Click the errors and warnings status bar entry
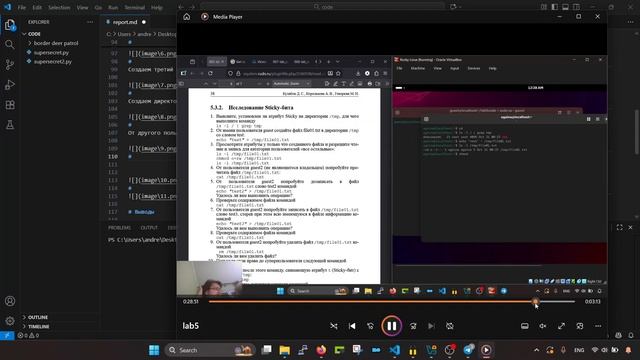 coord(28,336)
